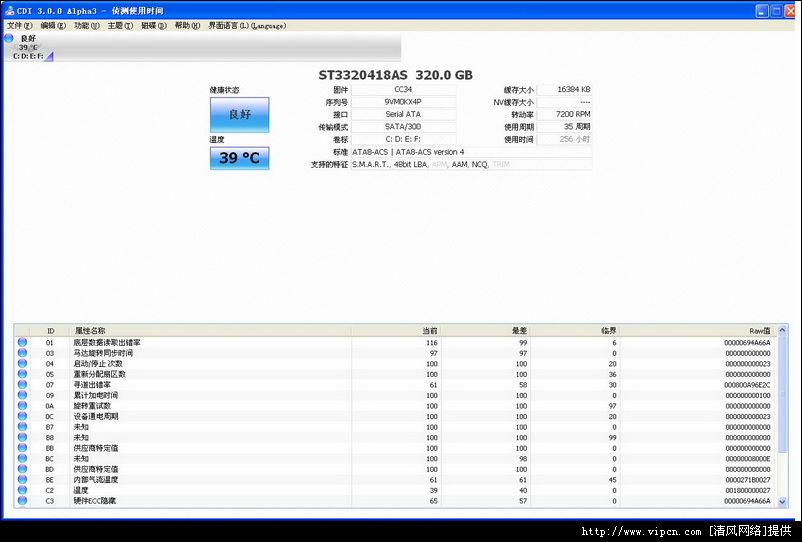Sort table by 当前 column header
802x542 pixels.
click(x=396, y=331)
